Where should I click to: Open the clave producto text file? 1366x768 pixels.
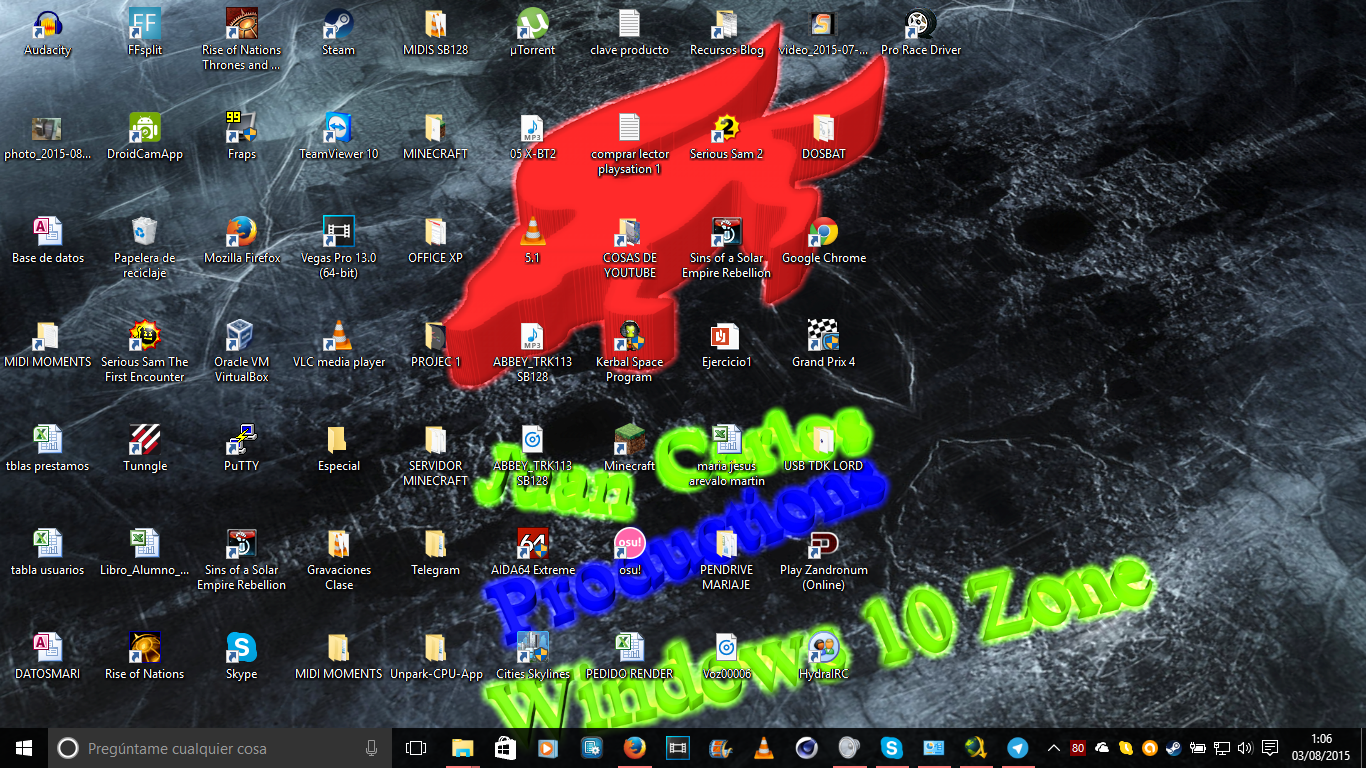tap(629, 32)
